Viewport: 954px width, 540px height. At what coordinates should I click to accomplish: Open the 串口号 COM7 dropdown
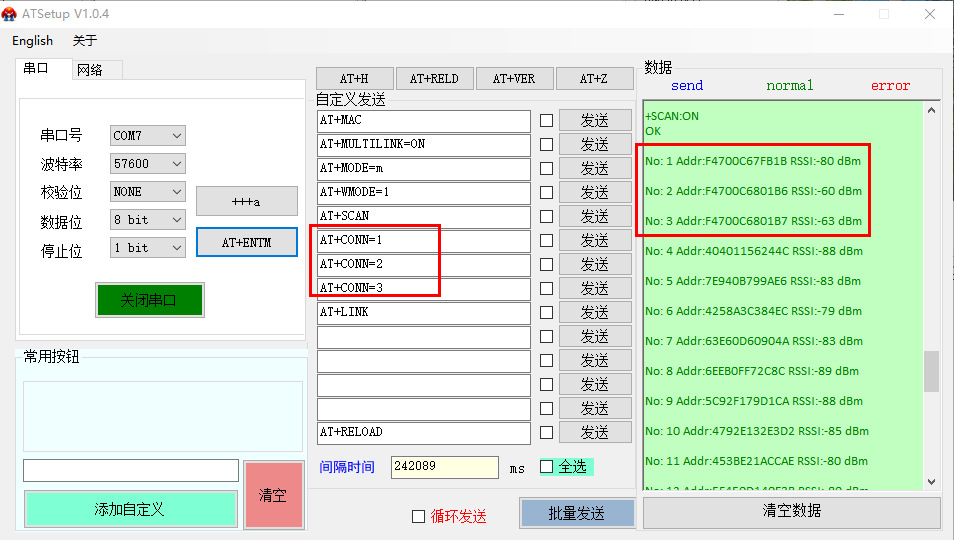pos(148,135)
